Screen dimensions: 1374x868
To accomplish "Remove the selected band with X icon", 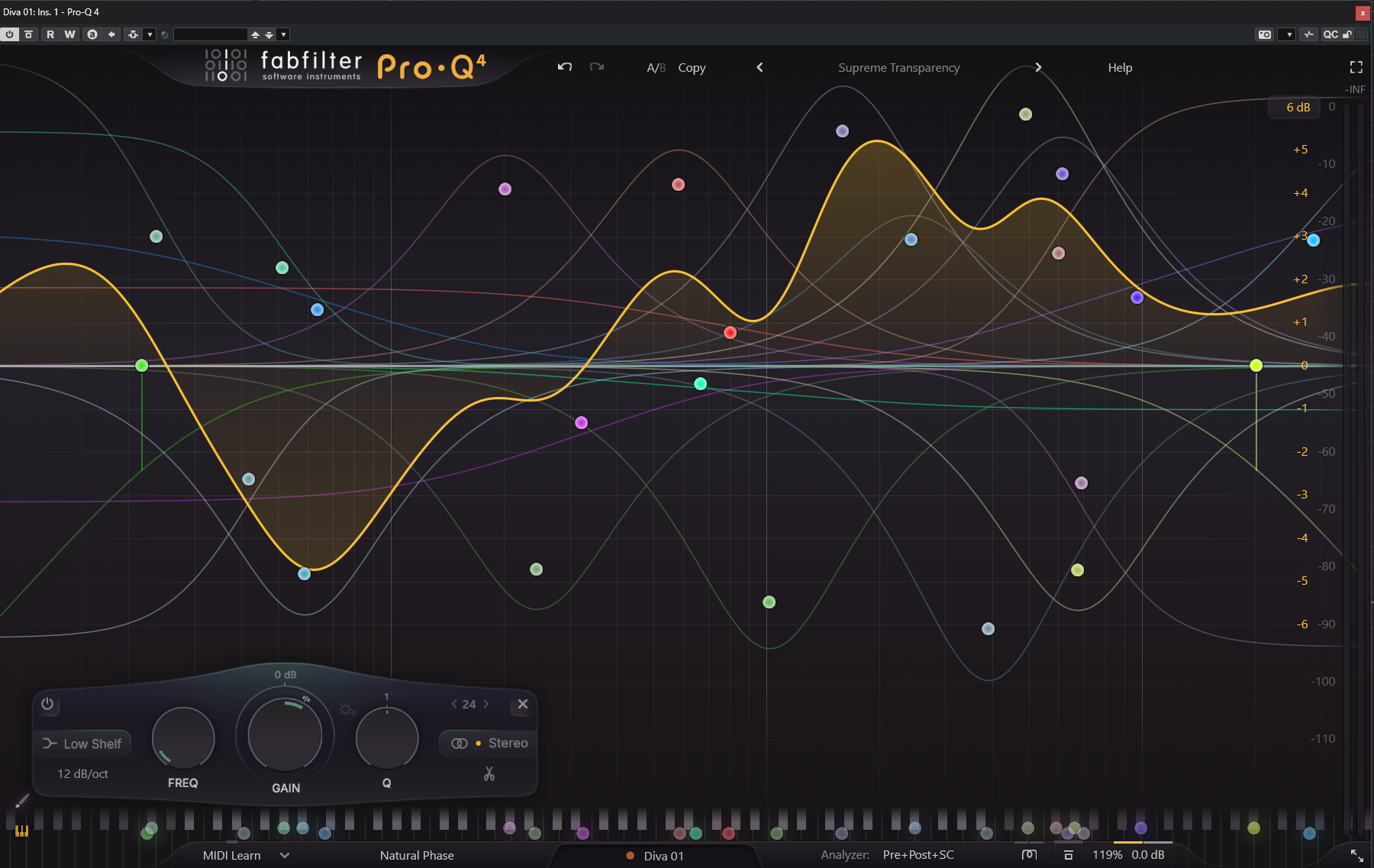I will tap(523, 704).
